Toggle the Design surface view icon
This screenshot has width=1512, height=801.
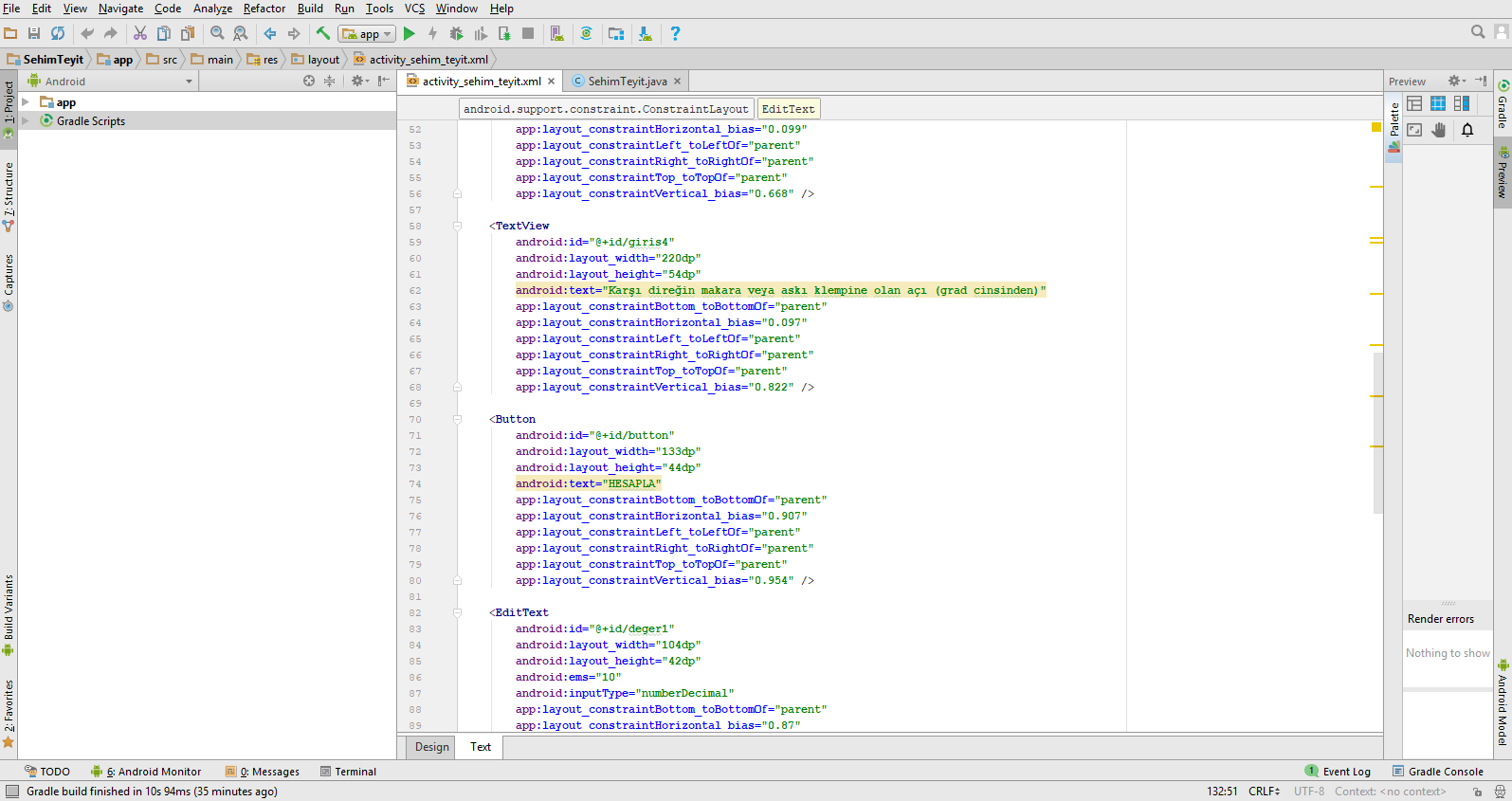[x=1414, y=103]
